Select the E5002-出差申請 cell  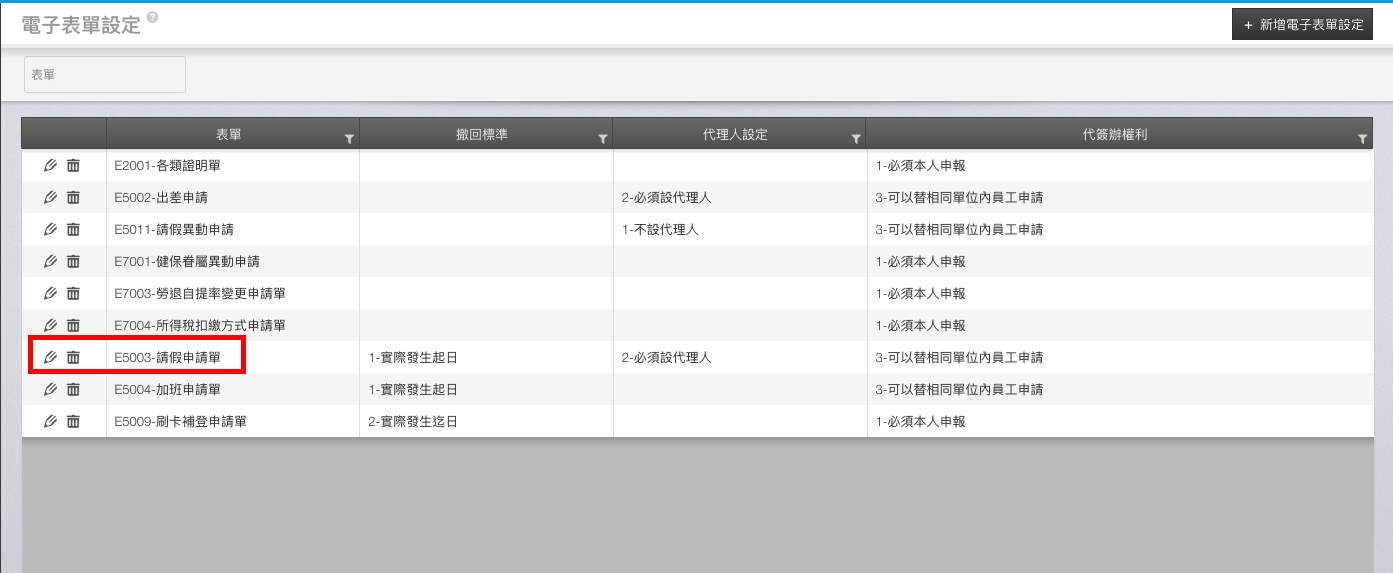[x=233, y=197]
